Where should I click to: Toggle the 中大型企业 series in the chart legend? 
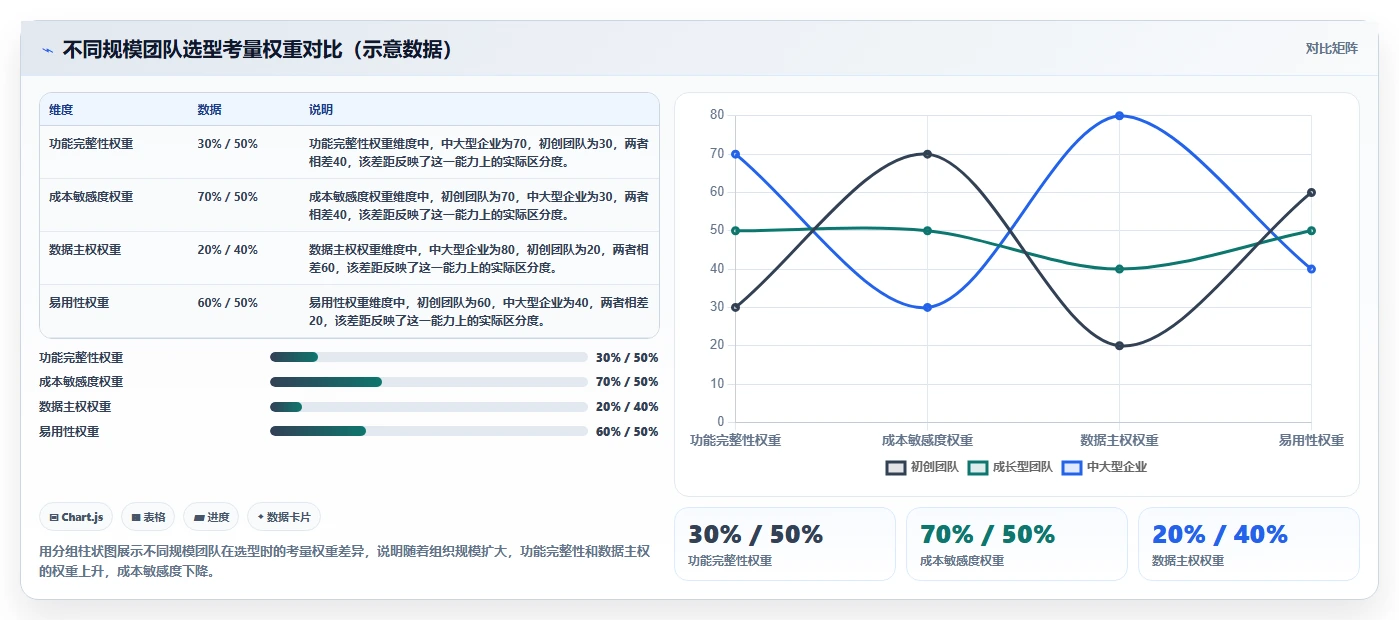click(x=1104, y=467)
